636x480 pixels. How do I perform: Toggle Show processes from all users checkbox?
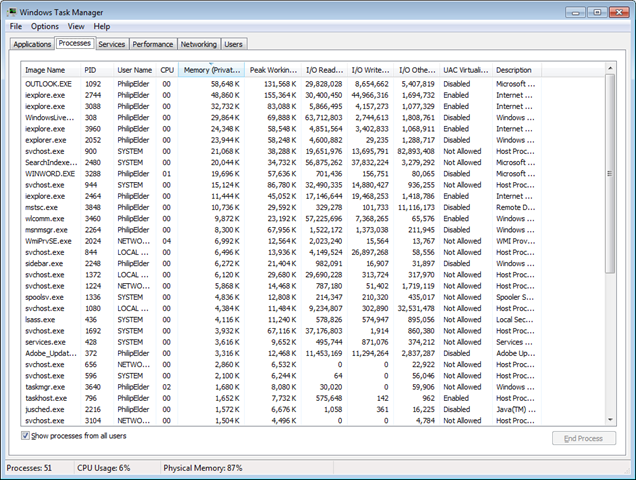[x=25, y=436]
